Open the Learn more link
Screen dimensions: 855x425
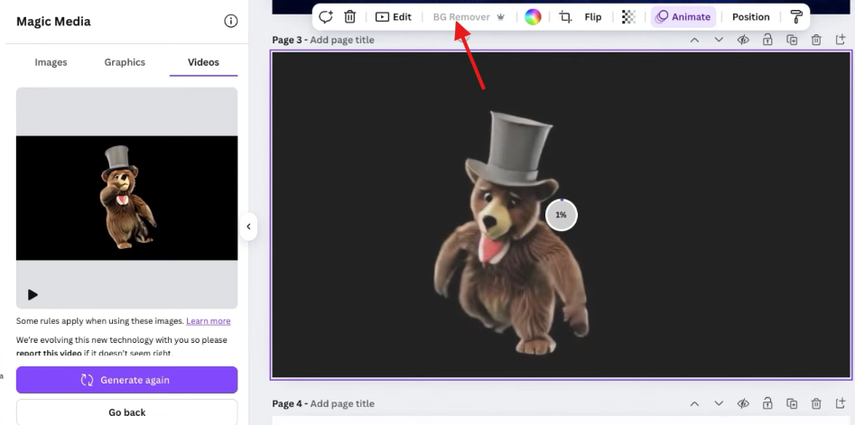[208, 321]
